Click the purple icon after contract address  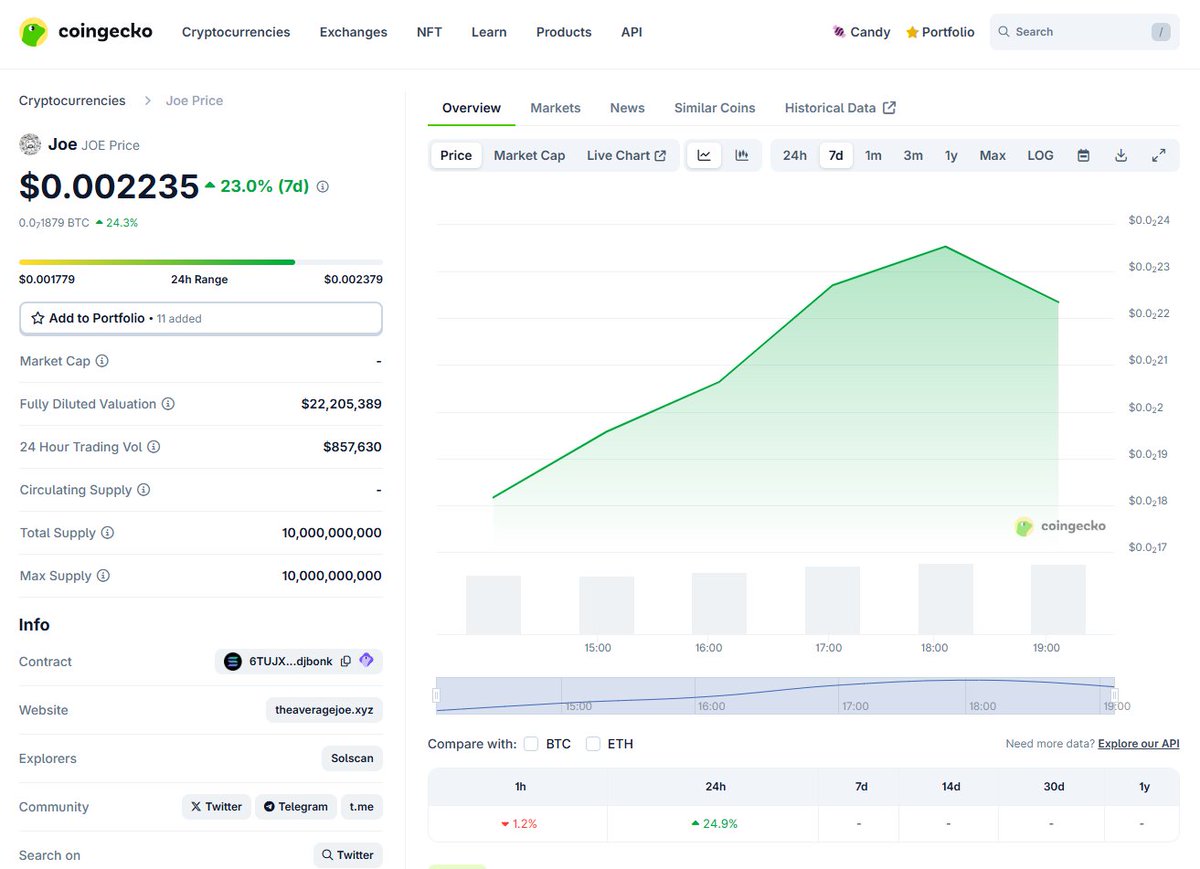point(366,660)
